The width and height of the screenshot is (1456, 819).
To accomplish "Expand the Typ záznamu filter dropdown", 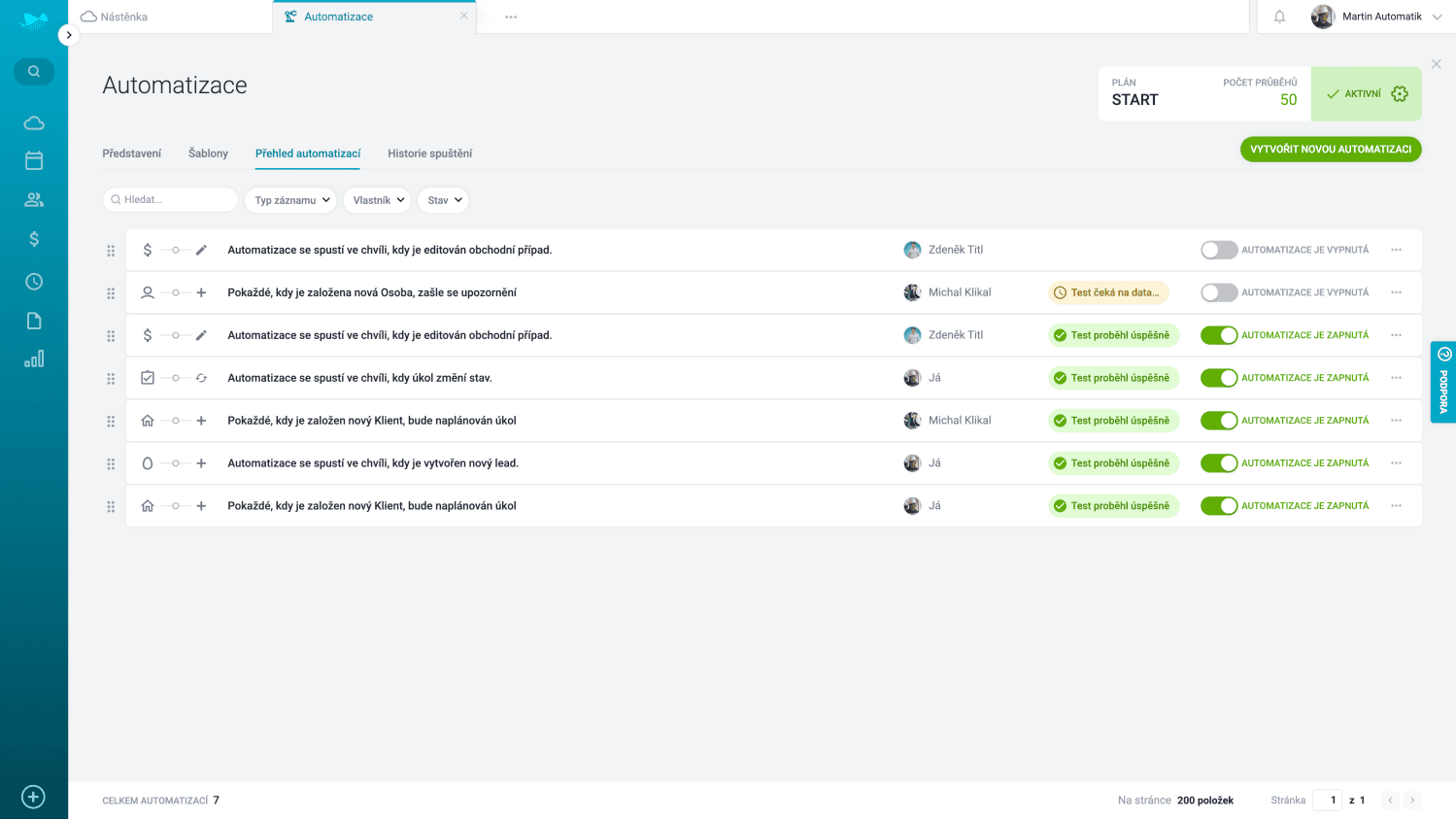I will click(x=291, y=200).
